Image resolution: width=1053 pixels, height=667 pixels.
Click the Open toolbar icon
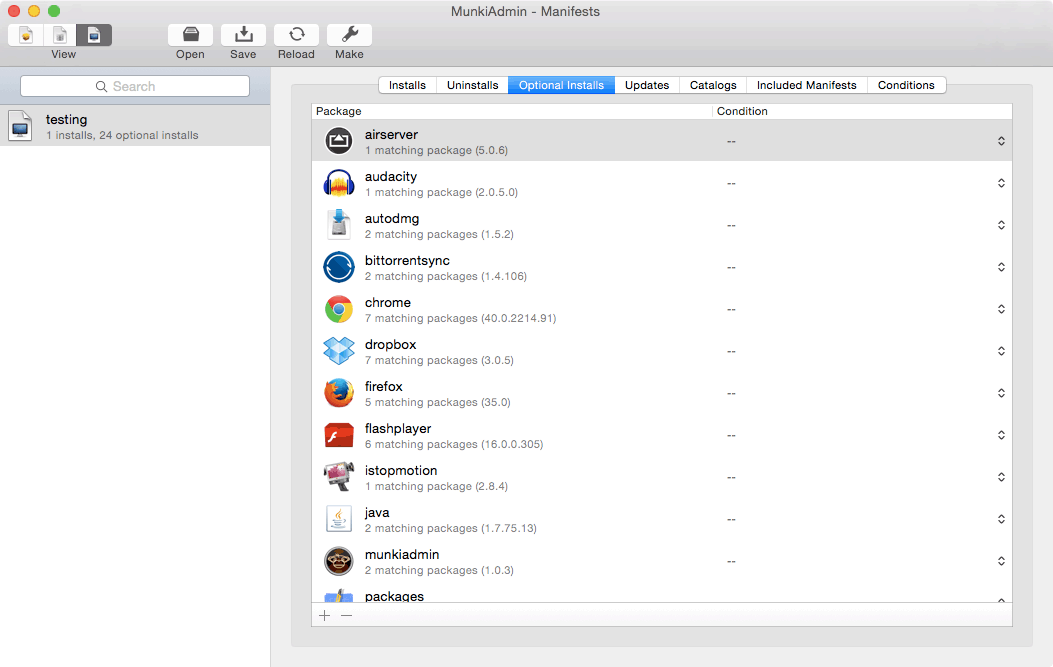pos(190,35)
